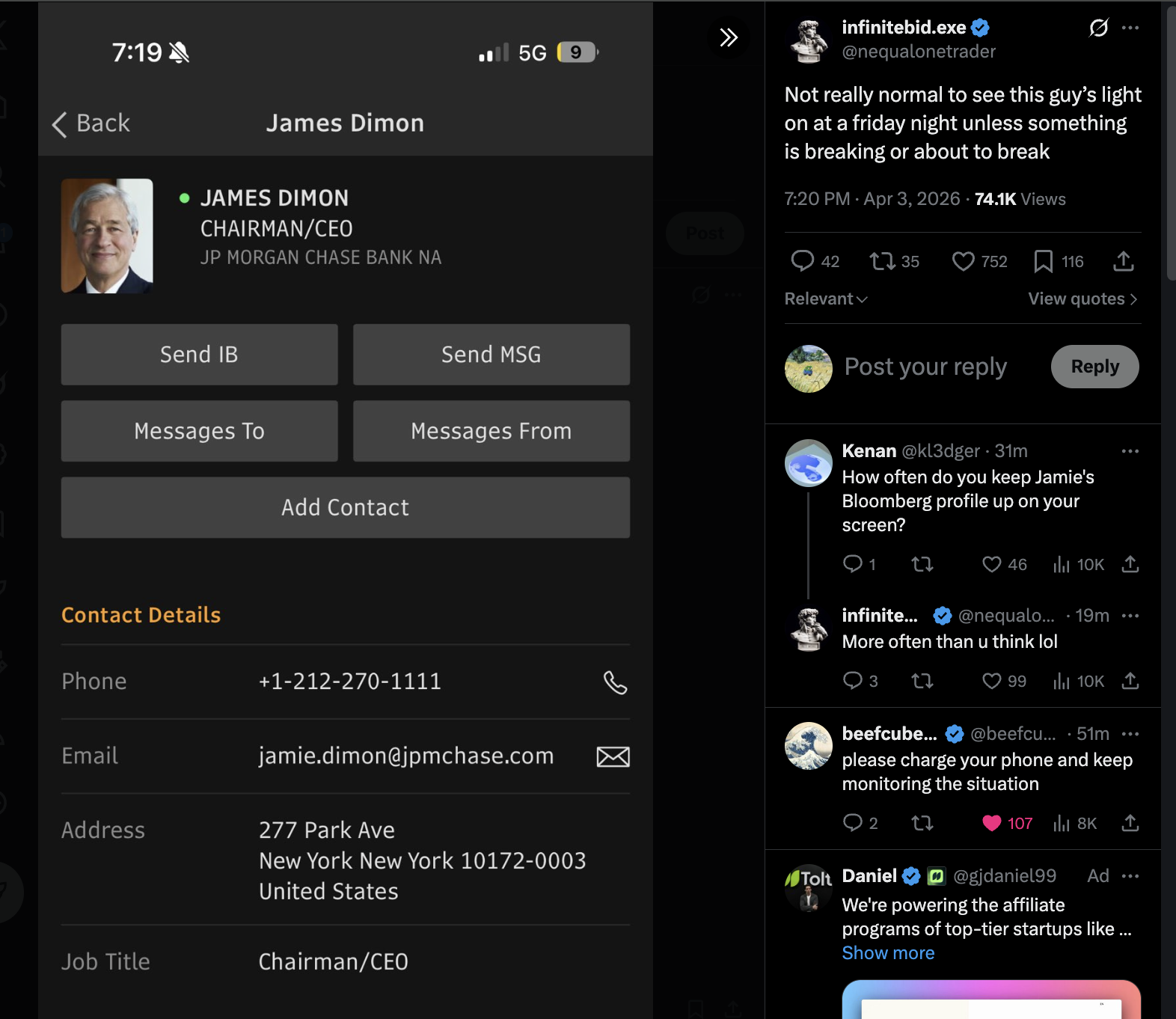This screenshot has width=1176, height=1019.
Task: Open Kenan's @kl3dger handle
Action: coord(940,451)
